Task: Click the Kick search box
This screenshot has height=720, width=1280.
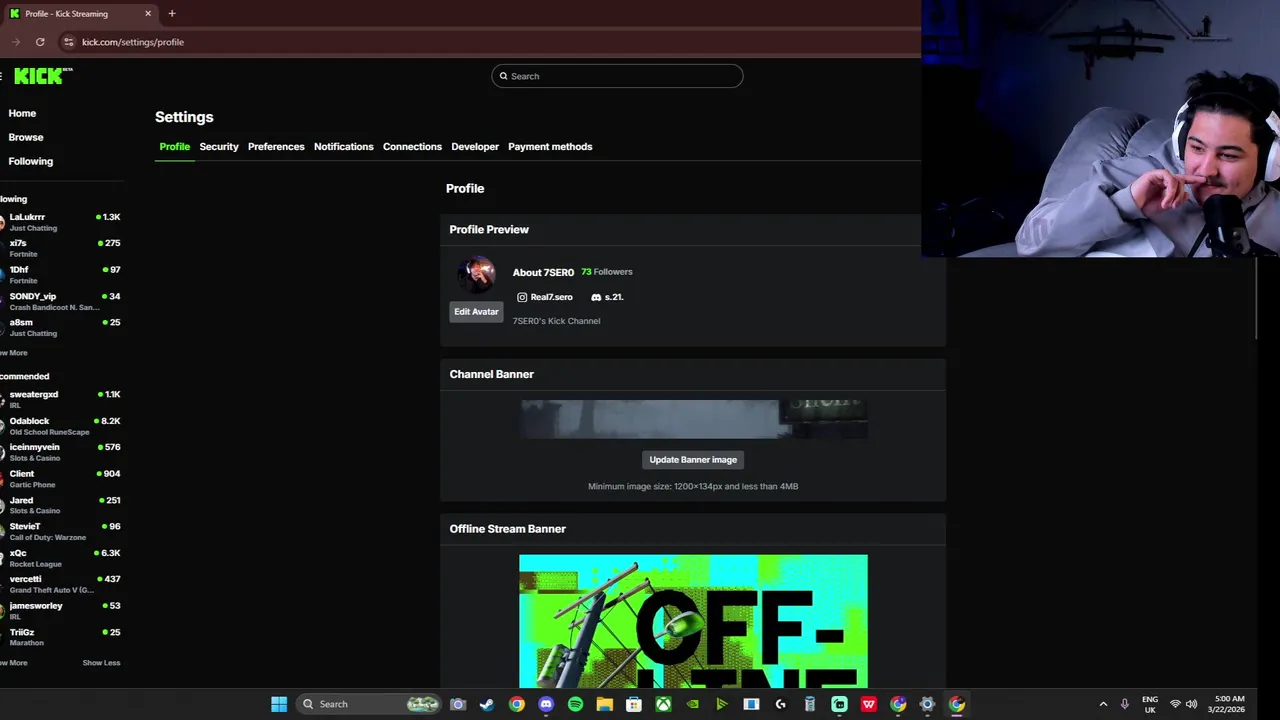Action: [617, 76]
